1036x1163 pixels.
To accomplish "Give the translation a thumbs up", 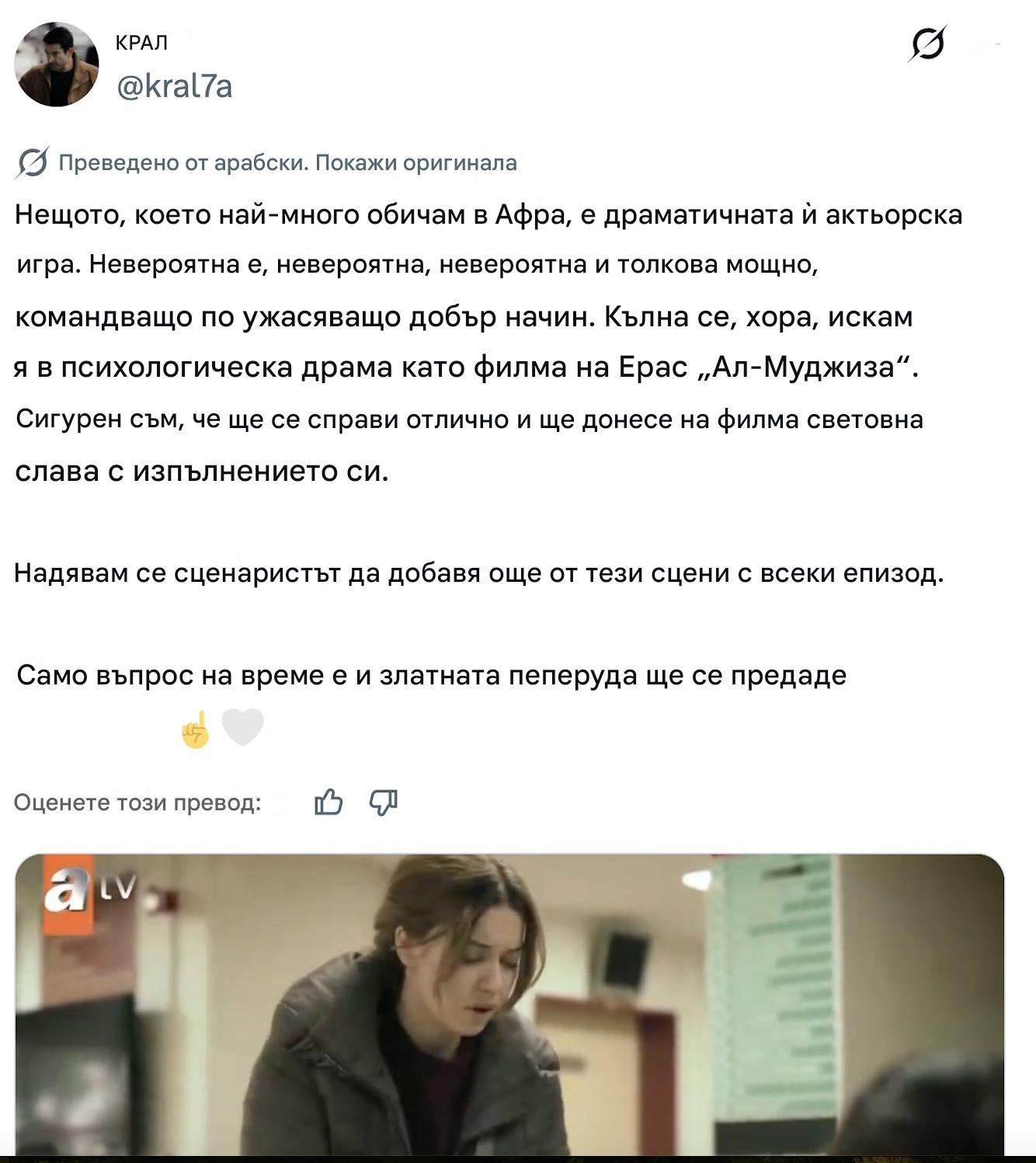I will click(329, 802).
